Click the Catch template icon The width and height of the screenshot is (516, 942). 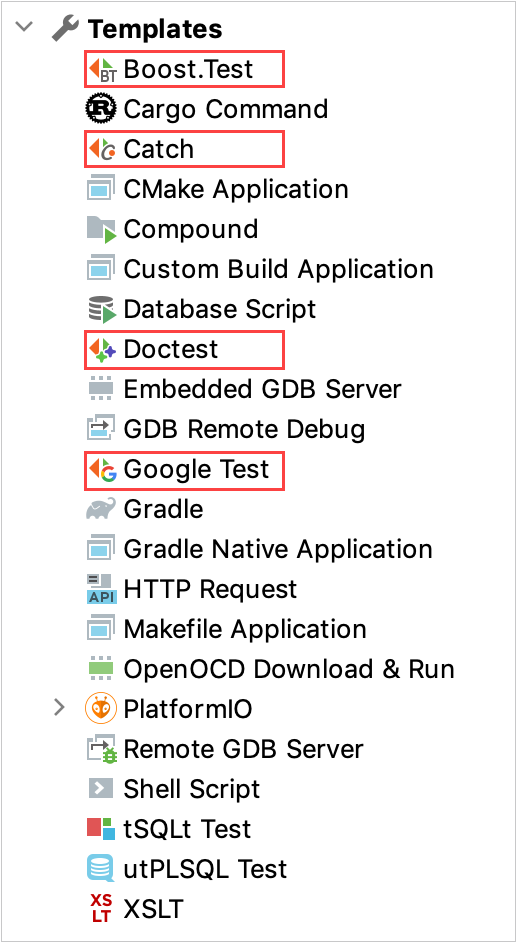click(x=102, y=149)
